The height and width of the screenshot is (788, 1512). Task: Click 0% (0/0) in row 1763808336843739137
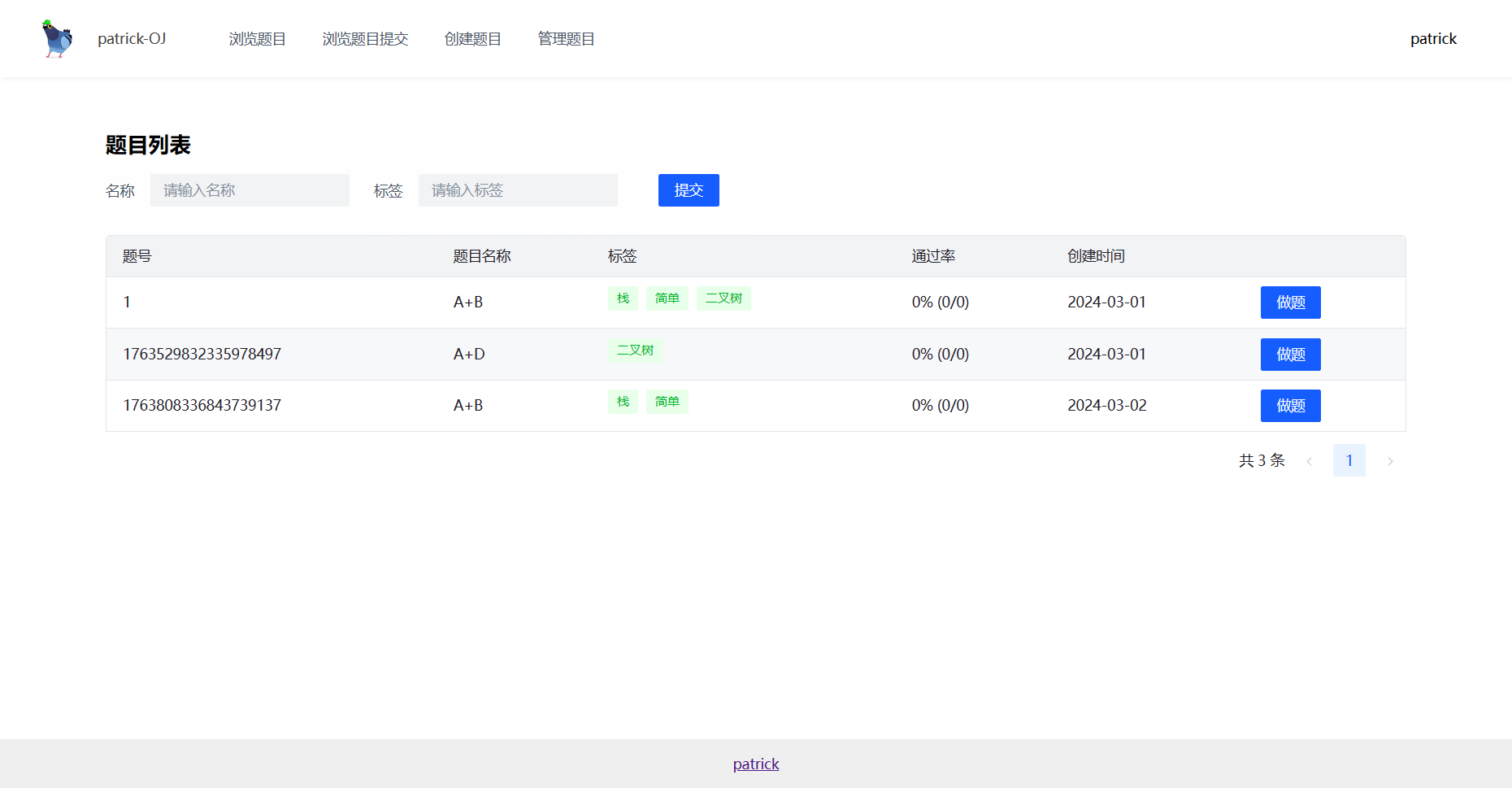click(x=941, y=405)
